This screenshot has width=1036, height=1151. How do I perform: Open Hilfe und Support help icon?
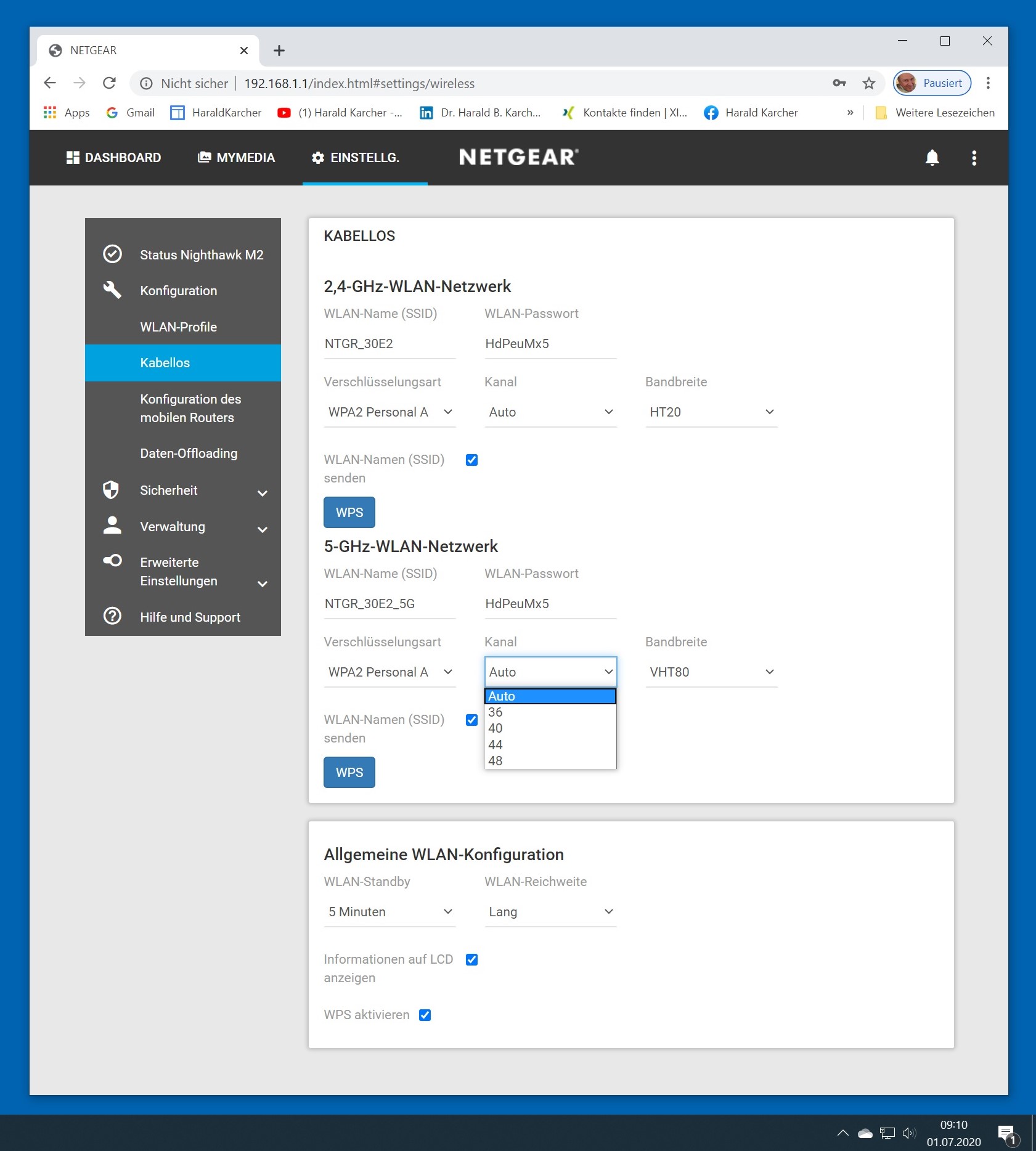pyautogui.click(x=112, y=616)
